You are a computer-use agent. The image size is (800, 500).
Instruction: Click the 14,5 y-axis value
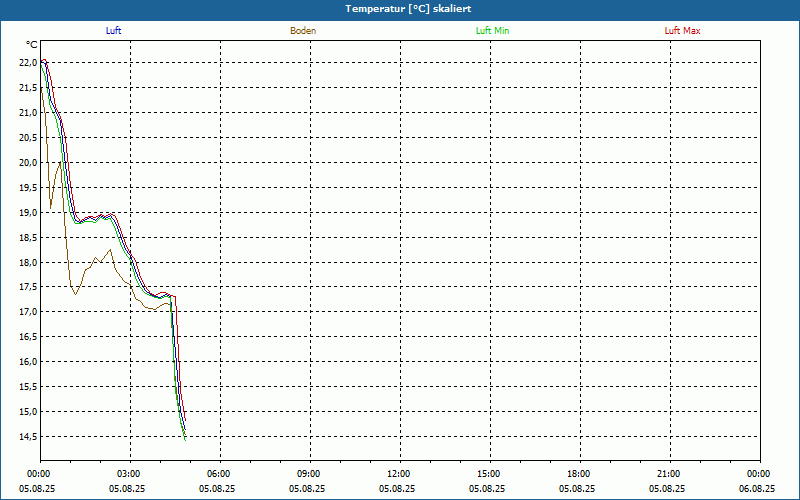click(28, 437)
